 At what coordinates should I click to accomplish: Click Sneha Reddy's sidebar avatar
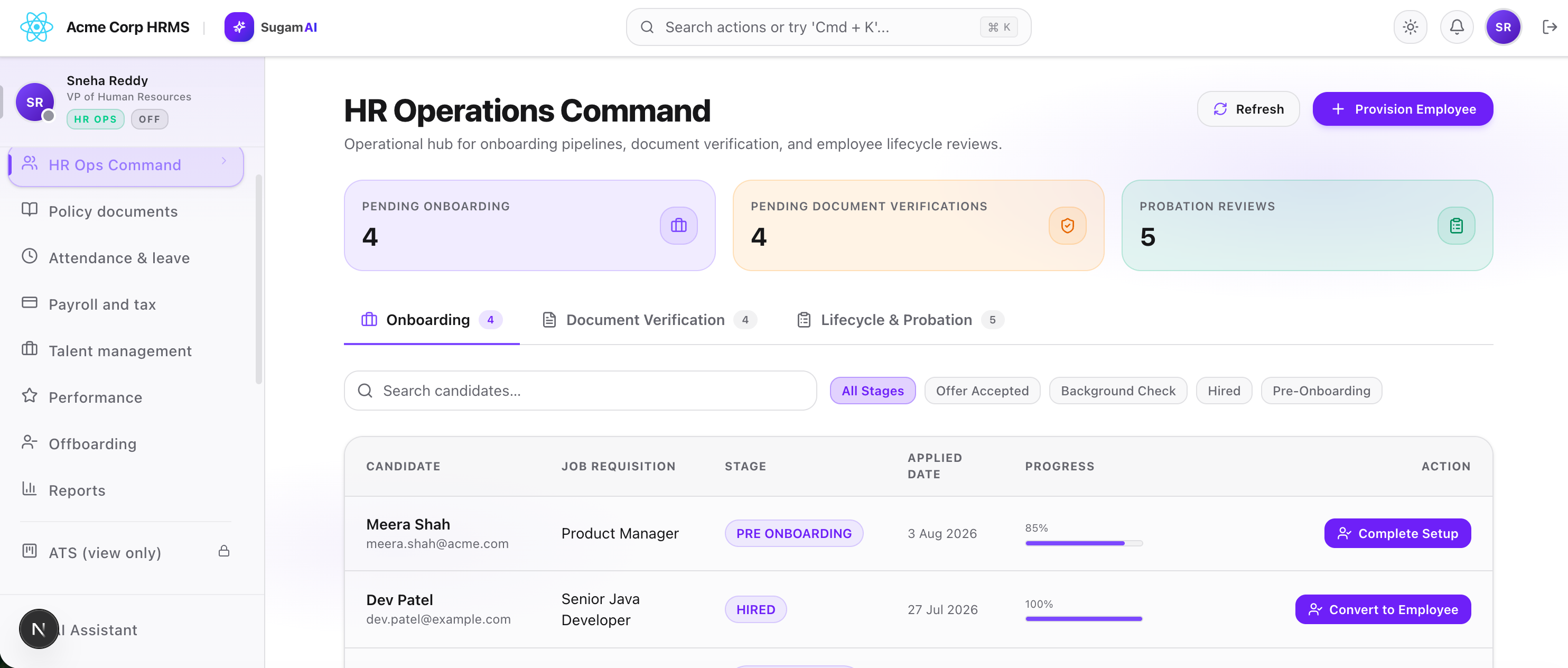[x=35, y=101]
